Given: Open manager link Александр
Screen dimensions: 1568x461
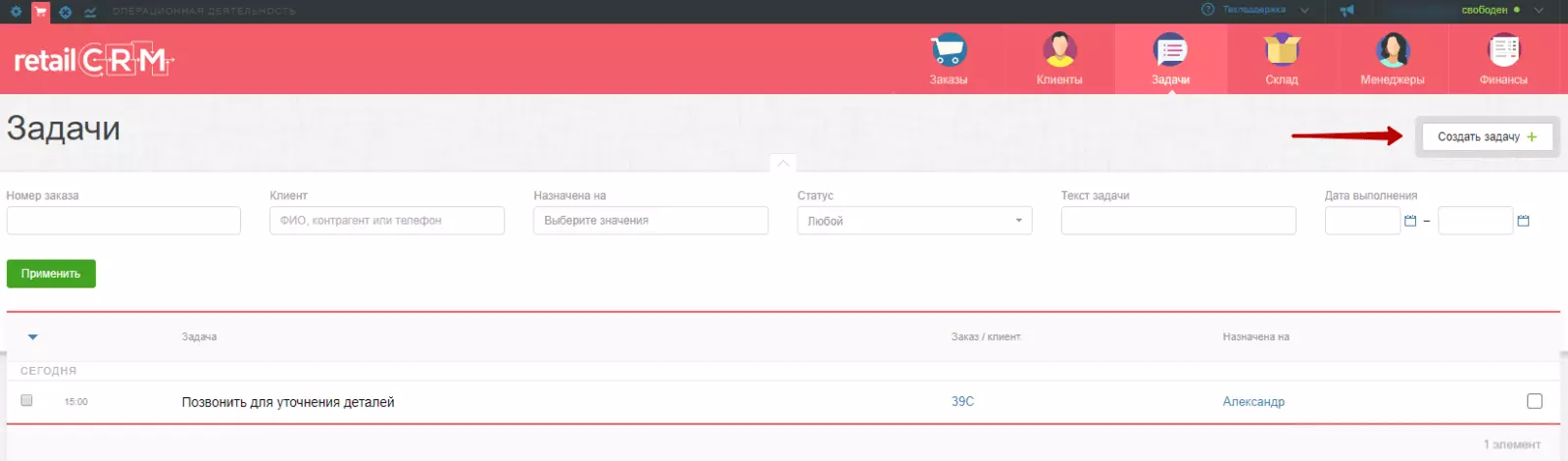Looking at the screenshot, I should pos(1253,401).
